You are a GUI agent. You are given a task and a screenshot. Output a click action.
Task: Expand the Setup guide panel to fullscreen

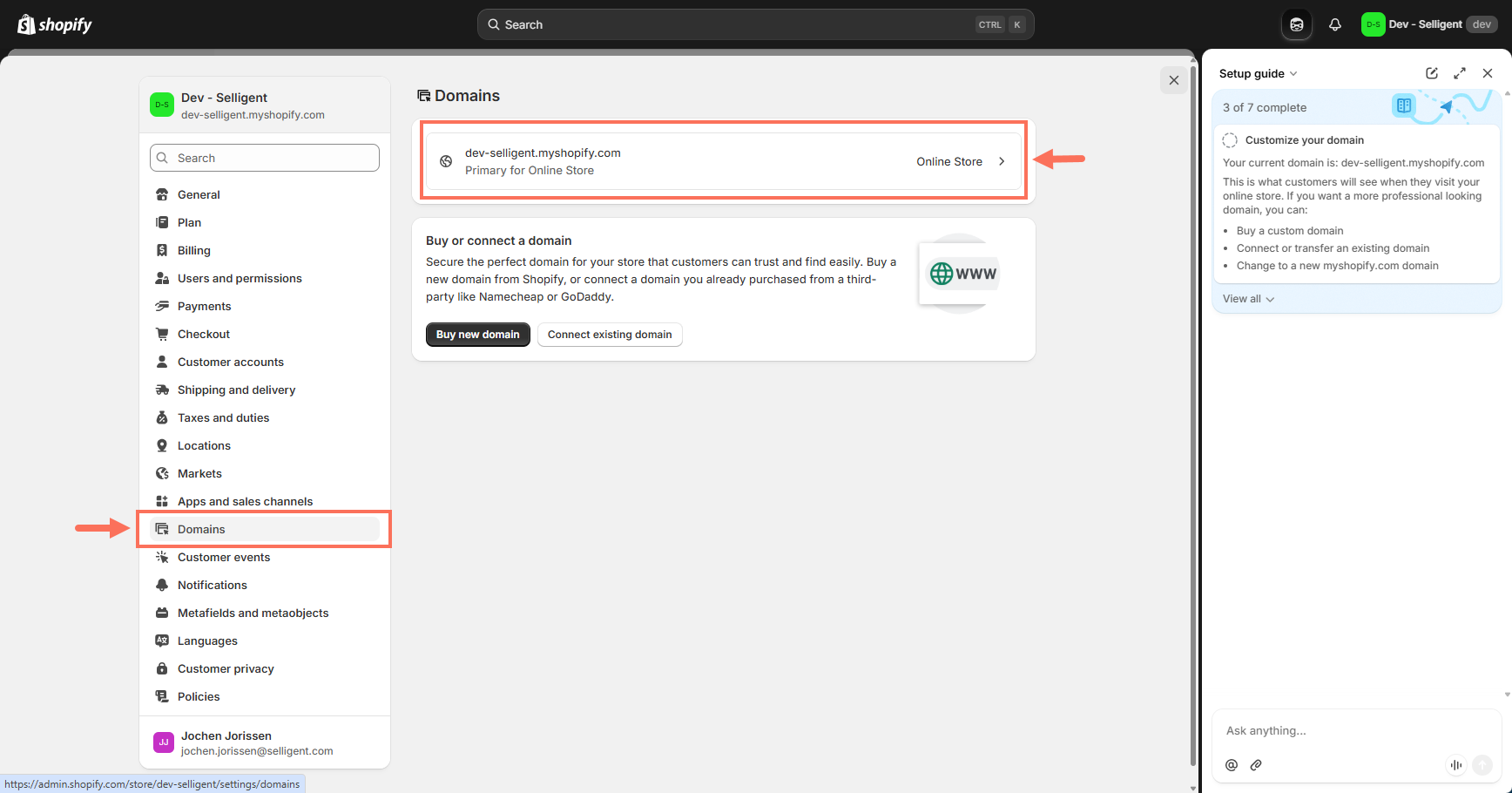(x=1460, y=73)
